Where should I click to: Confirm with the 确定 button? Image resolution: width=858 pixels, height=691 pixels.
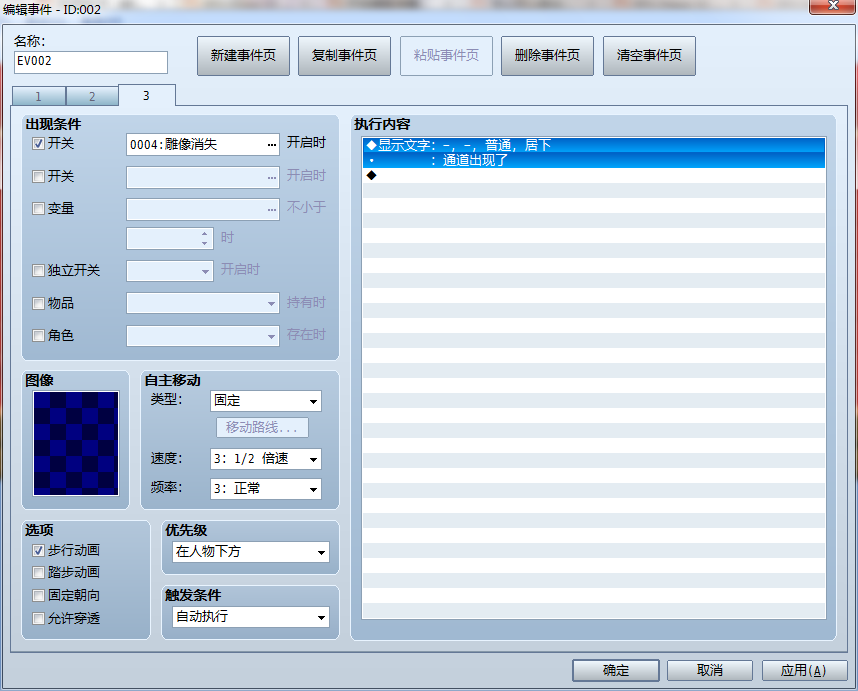click(x=616, y=670)
